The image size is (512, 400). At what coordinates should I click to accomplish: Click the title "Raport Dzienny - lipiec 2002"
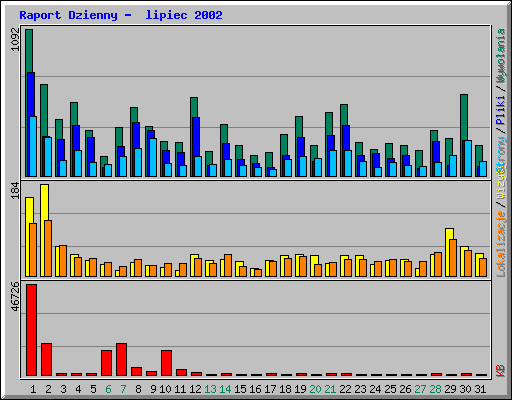pyautogui.click(x=121, y=15)
